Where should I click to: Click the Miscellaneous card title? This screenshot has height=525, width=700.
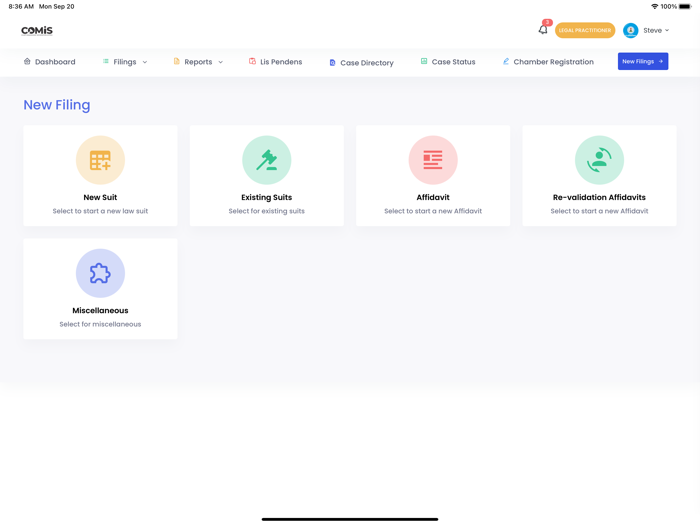[x=100, y=311]
